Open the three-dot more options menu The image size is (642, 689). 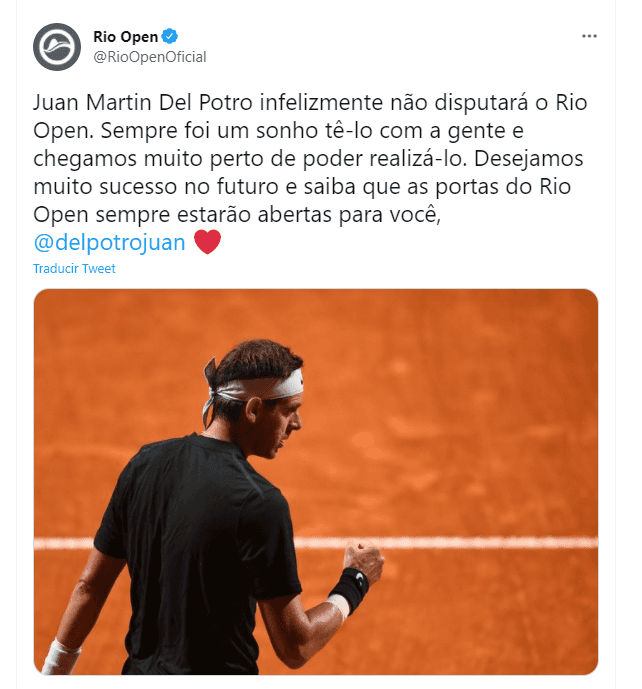589,36
